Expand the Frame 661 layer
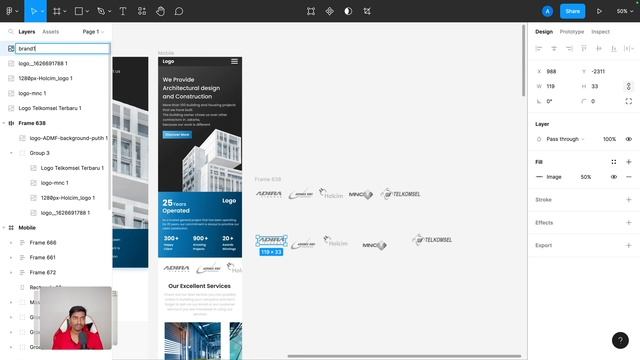The width and height of the screenshot is (640, 360). click(x=11, y=258)
